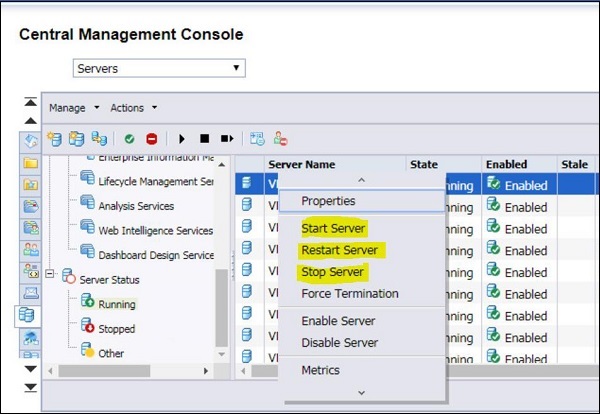
Task: Click the red Disable server toolbar icon
Action: [151, 139]
